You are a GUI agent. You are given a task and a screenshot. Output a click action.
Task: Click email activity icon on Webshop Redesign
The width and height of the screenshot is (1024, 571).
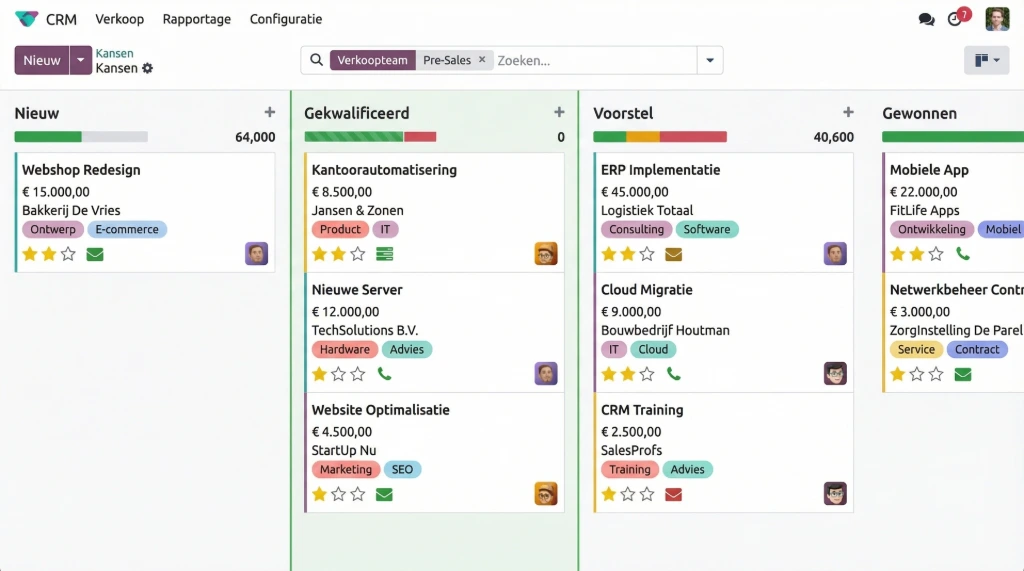pyautogui.click(x=95, y=254)
